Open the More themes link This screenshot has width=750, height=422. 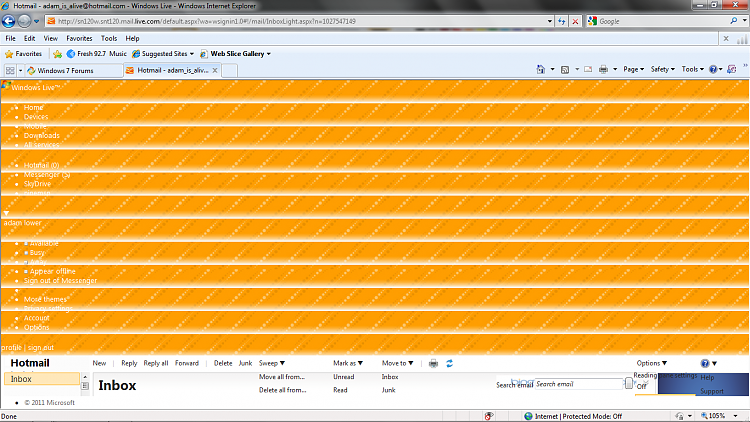pos(45,300)
